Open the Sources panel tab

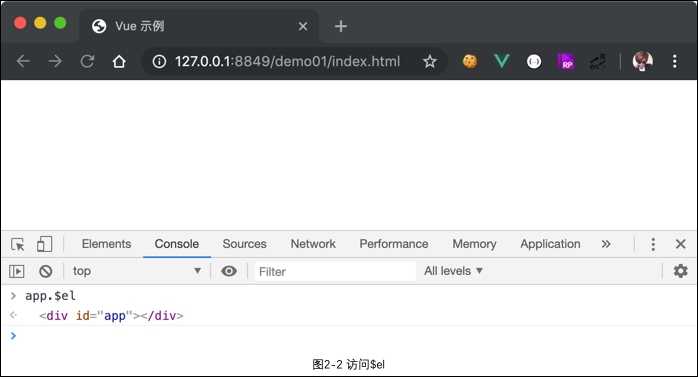pyautogui.click(x=244, y=244)
